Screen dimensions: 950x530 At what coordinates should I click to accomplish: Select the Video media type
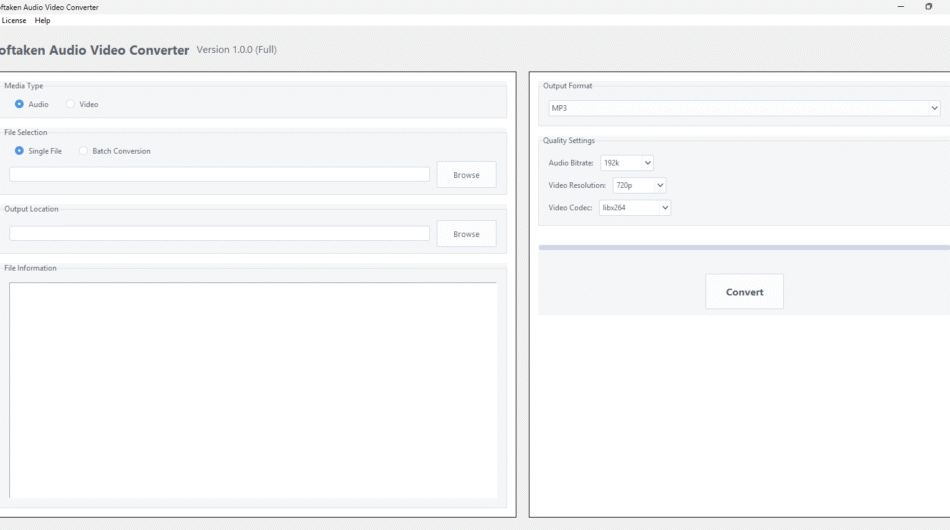[x=71, y=104]
